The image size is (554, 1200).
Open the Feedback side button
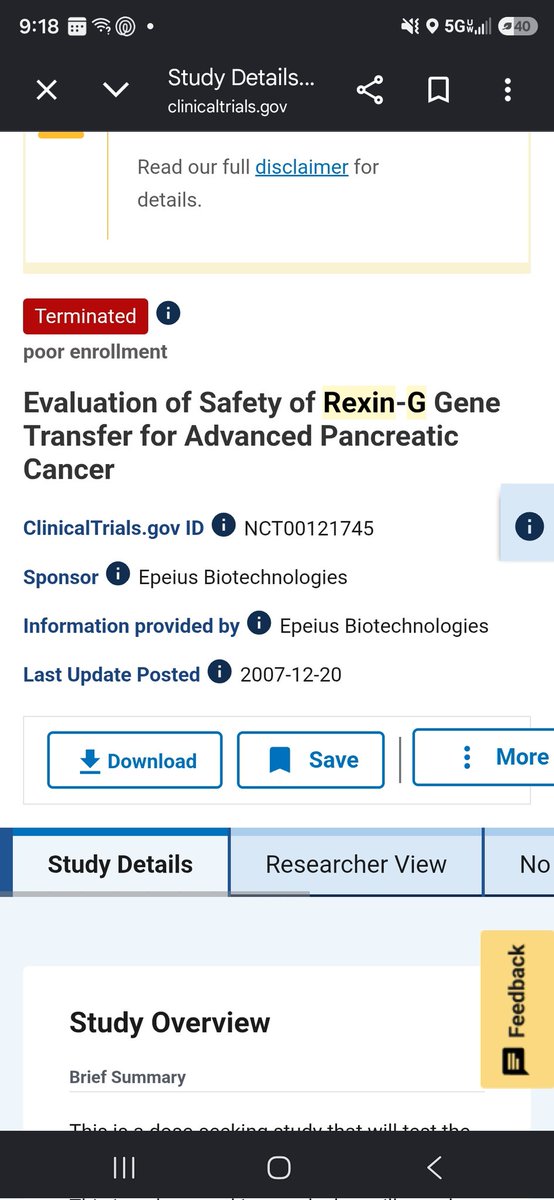click(x=516, y=1009)
